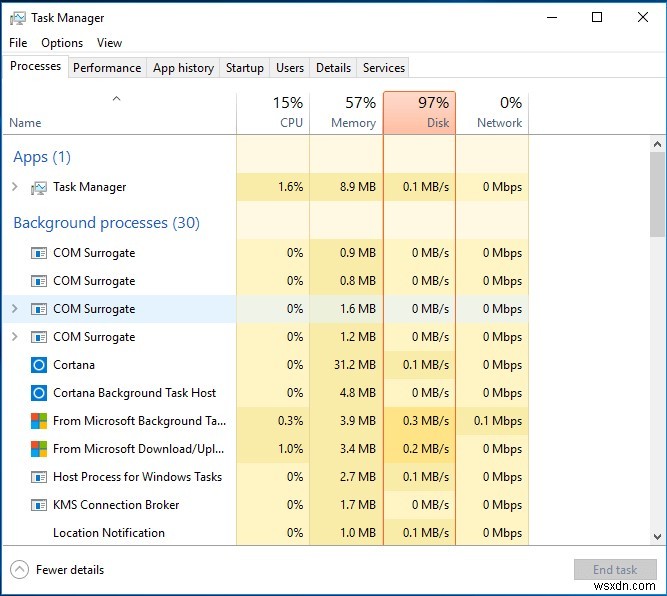The image size is (667, 596).
Task: Switch to the Users tab
Action: [290, 68]
